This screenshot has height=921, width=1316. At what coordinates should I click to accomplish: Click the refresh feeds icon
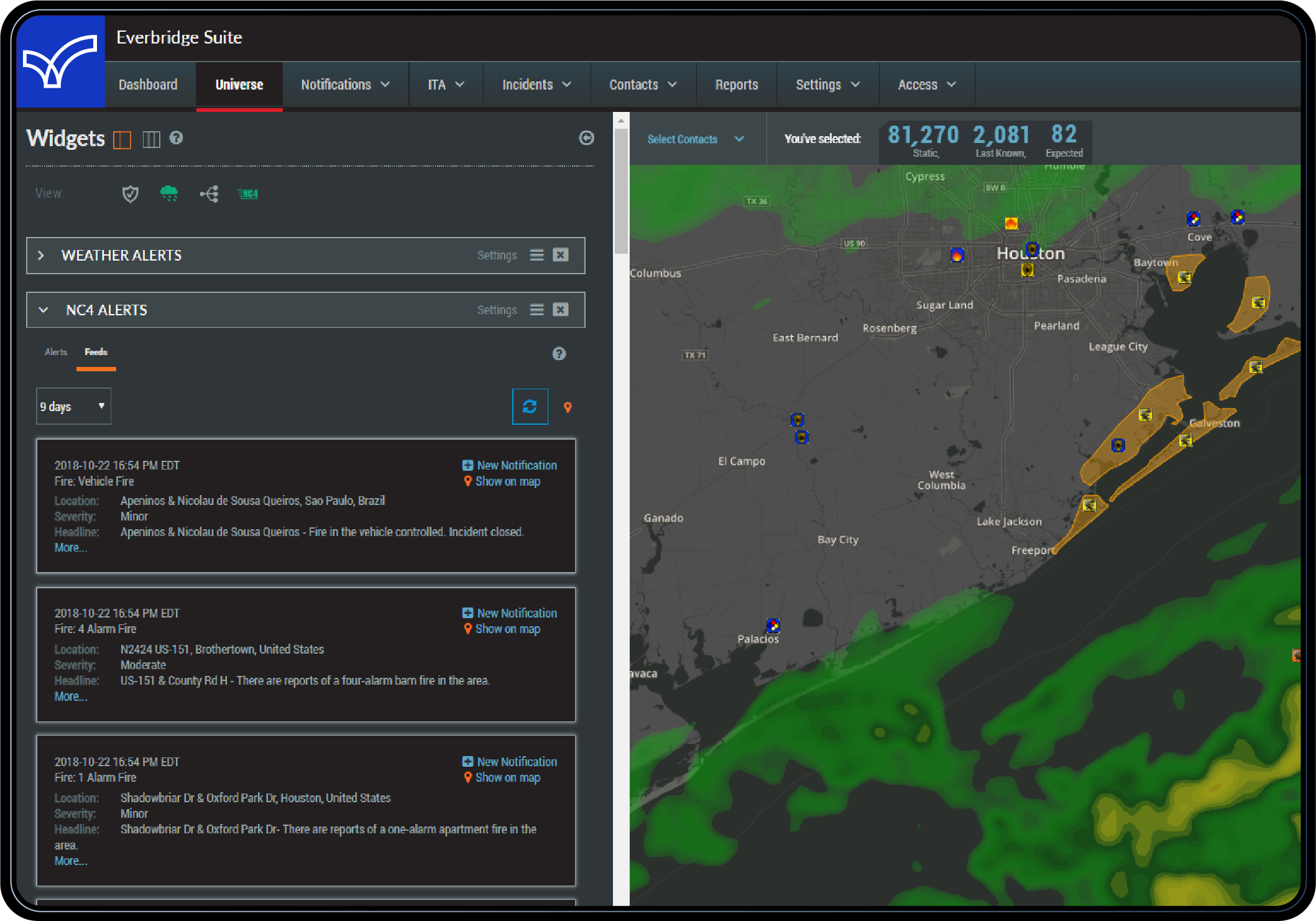531,407
